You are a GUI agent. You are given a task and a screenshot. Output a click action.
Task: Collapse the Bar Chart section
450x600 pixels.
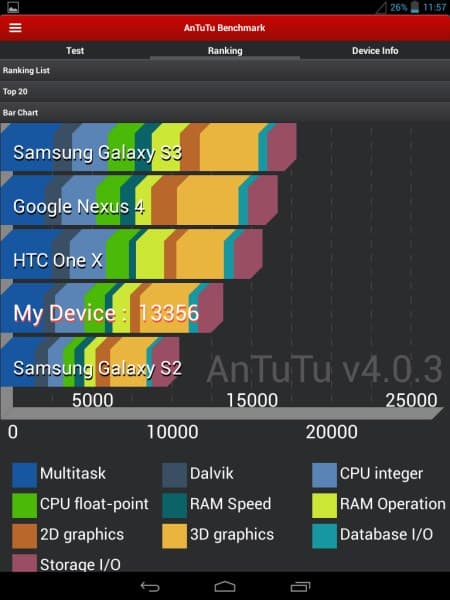[225, 112]
